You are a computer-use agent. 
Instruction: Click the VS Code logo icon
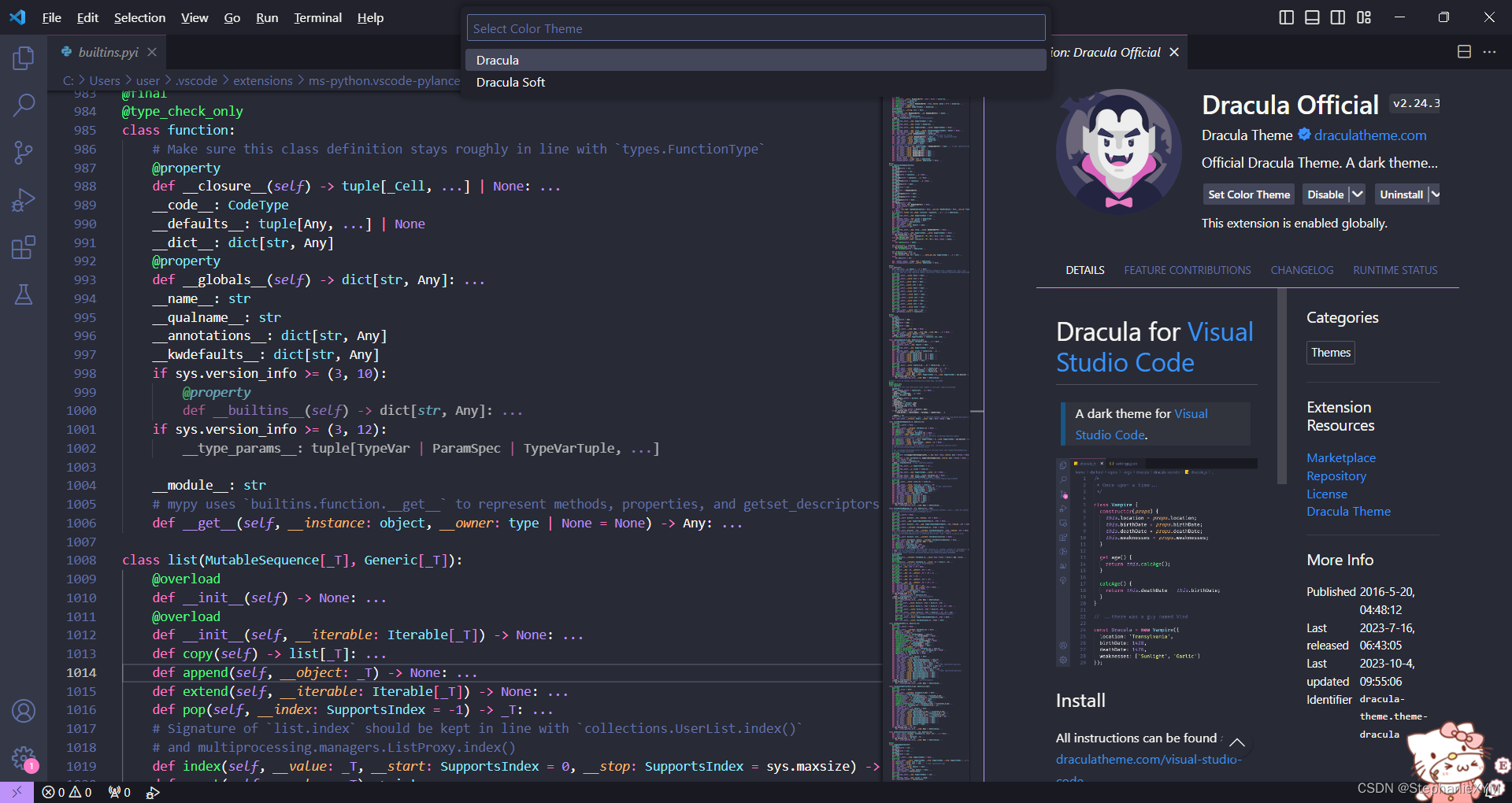(x=17, y=17)
